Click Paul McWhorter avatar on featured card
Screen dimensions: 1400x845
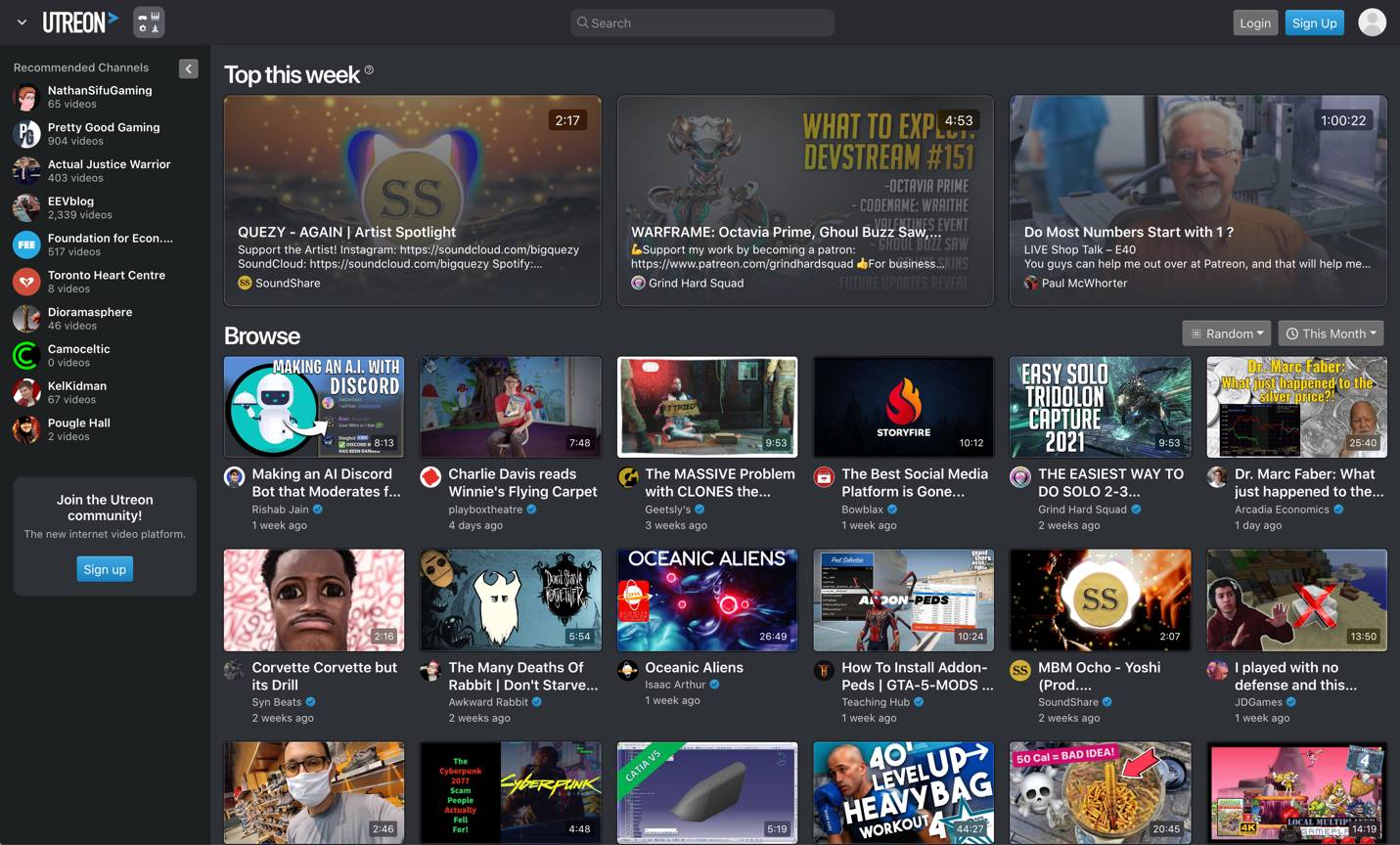[x=1031, y=283]
